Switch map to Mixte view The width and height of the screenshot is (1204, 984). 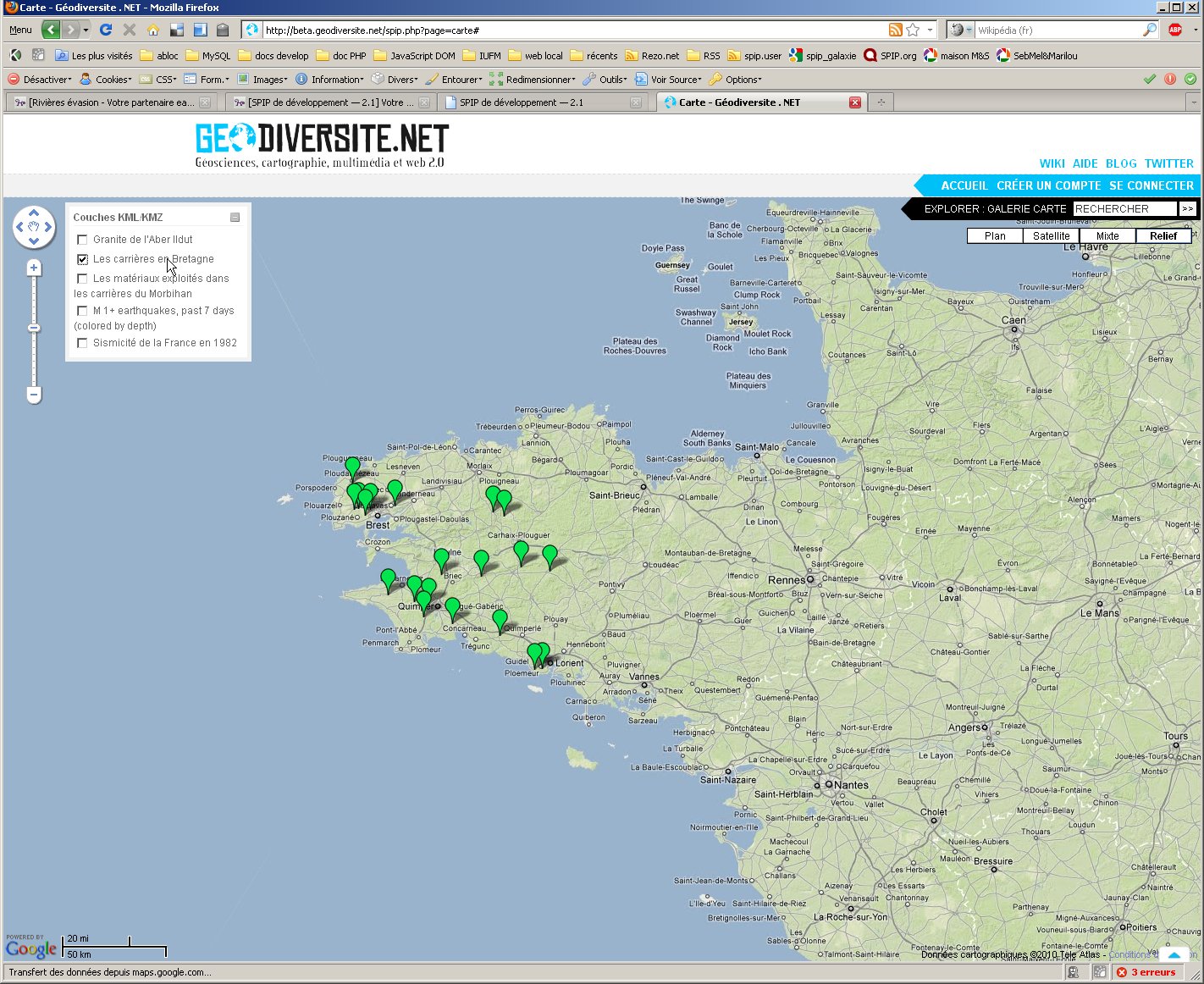click(x=1107, y=236)
